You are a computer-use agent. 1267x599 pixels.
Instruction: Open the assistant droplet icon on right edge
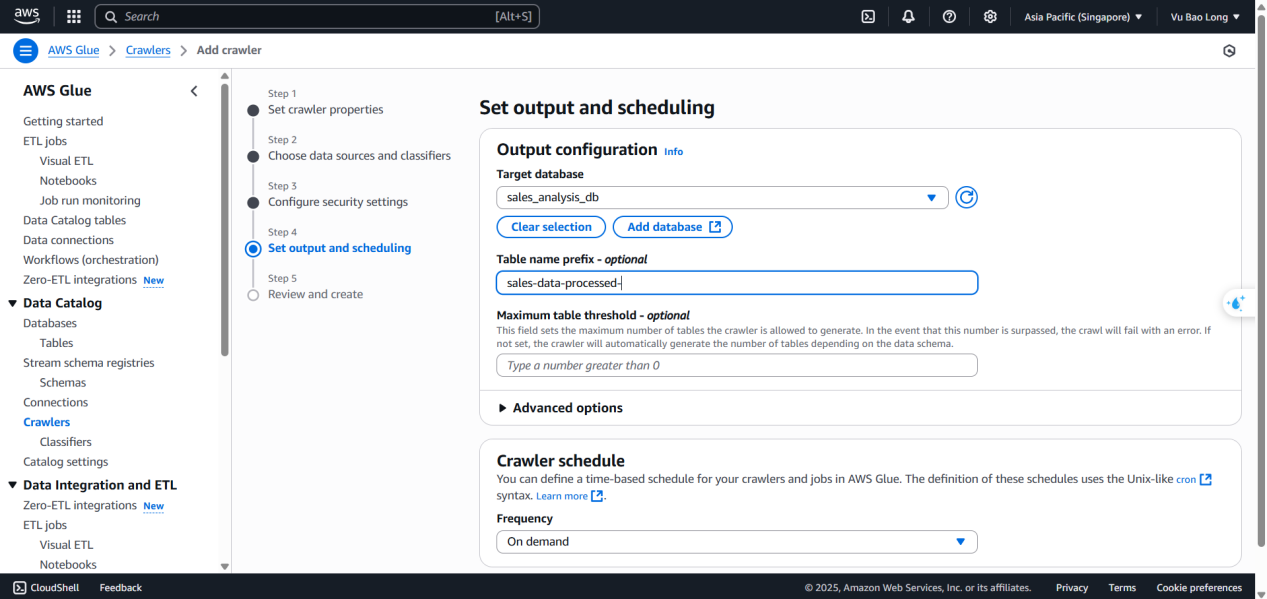pyautogui.click(x=1238, y=303)
